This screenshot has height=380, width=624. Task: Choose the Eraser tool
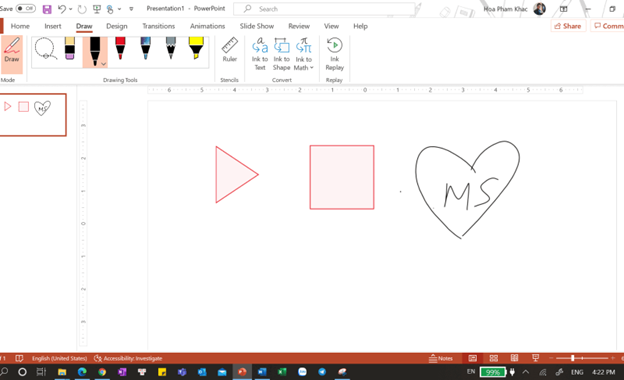click(x=70, y=48)
